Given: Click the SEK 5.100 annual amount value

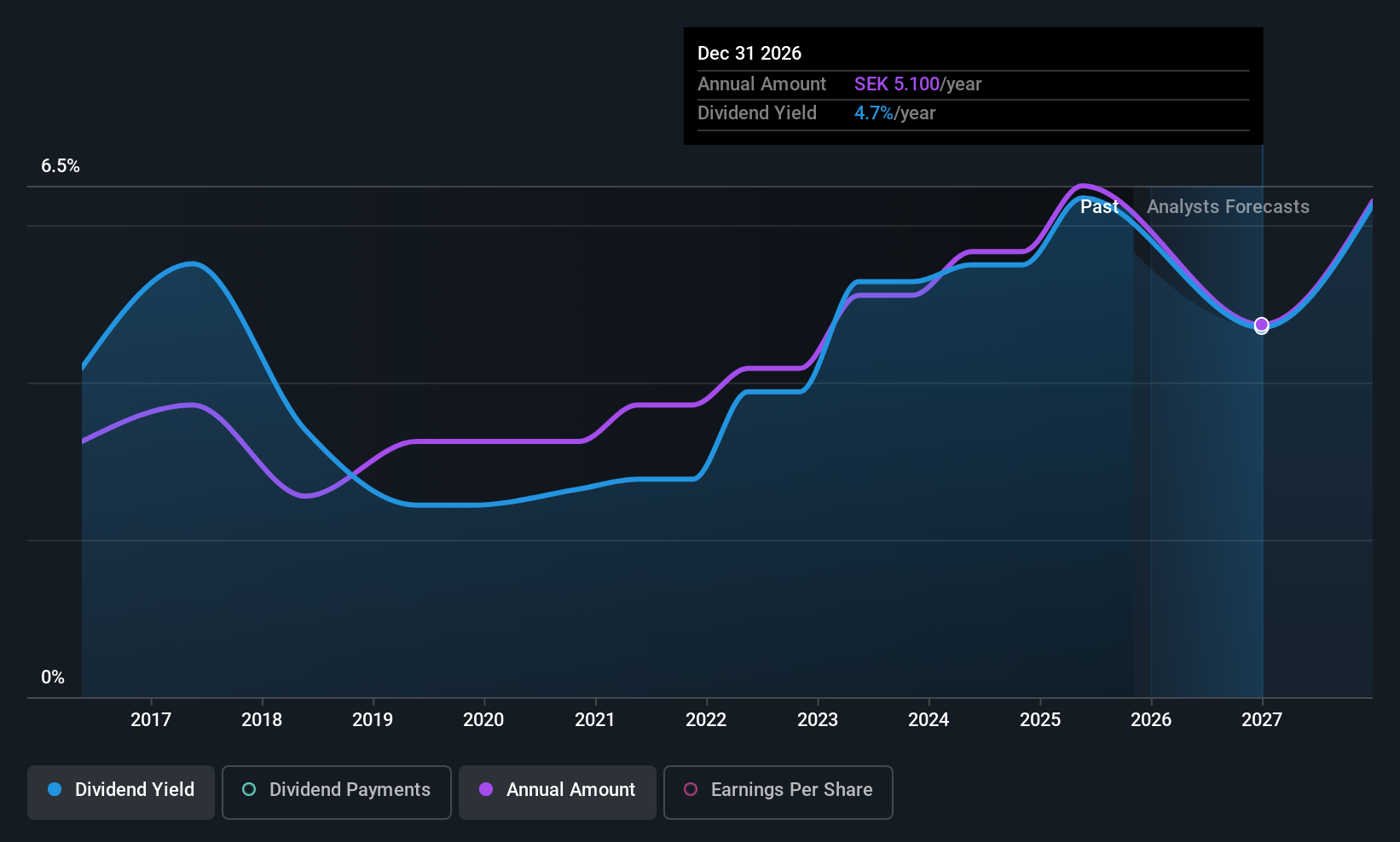Looking at the screenshot, I should pyautogui.click(x=897, y=84).
